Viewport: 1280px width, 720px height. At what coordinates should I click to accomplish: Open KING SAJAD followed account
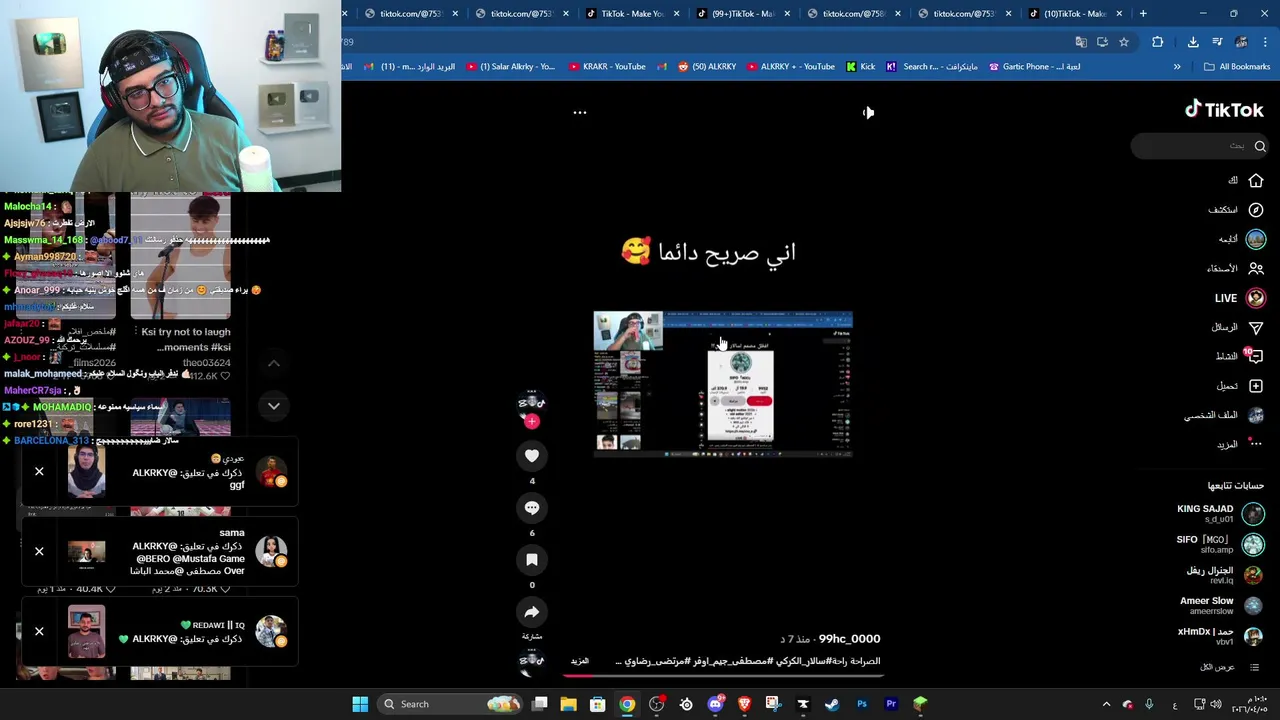click(1219, 514)
